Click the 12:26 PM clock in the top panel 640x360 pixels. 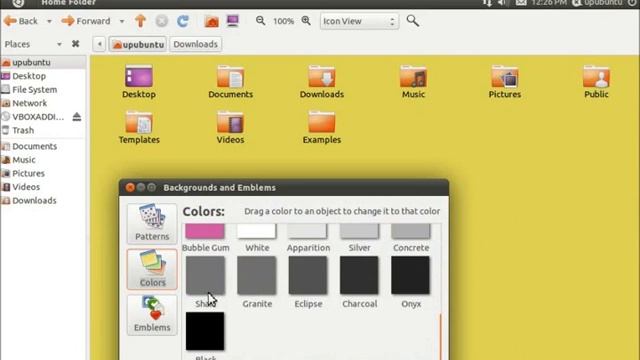pos(549,3)
